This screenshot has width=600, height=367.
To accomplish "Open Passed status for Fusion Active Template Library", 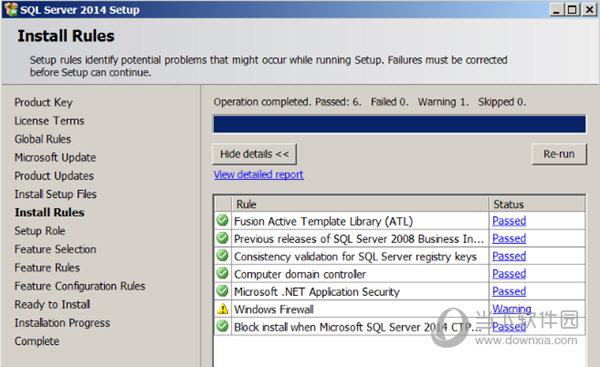I will click(509, 221).
